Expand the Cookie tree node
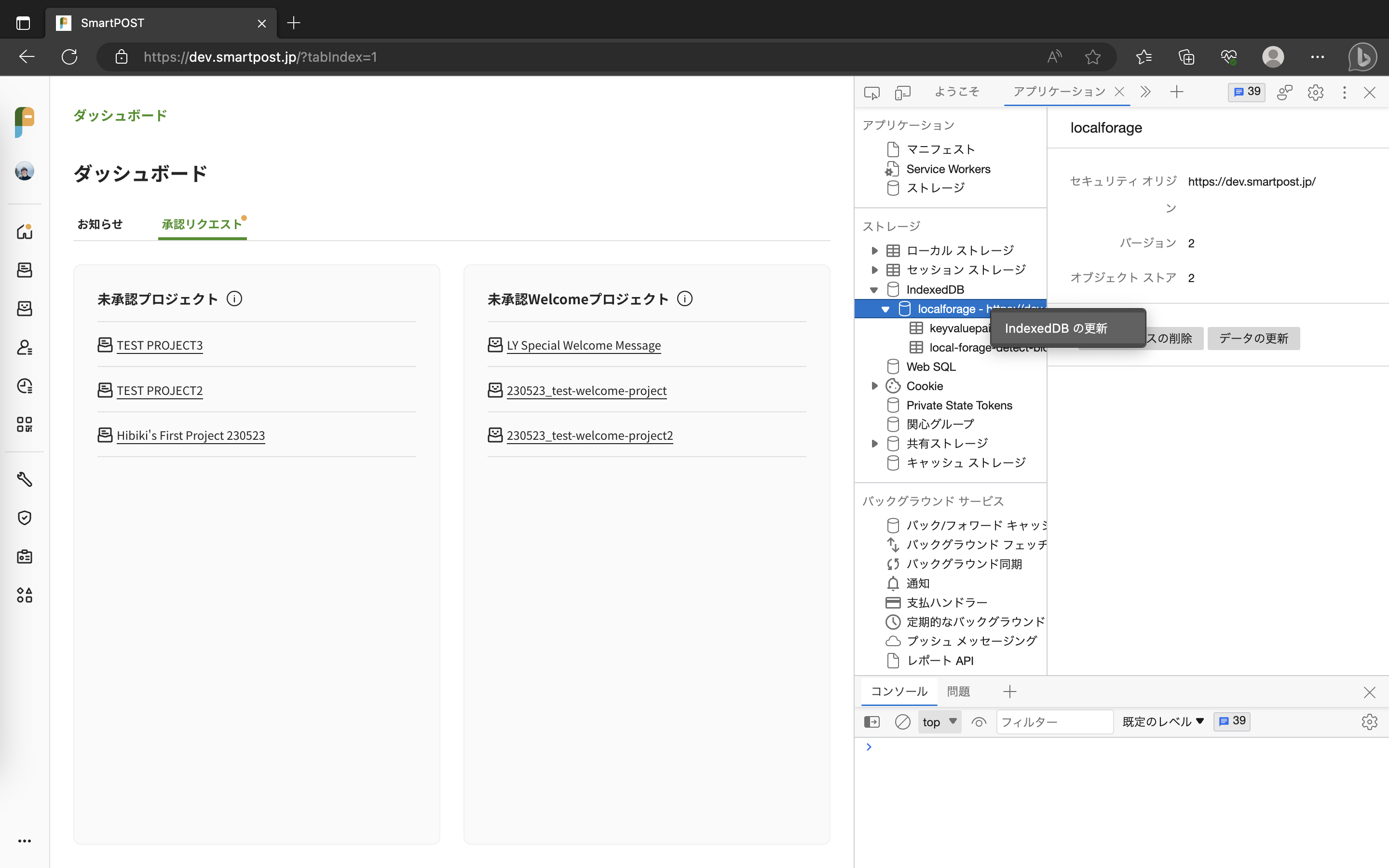The height and width of the screenshot is (868, 1389). 874,386
